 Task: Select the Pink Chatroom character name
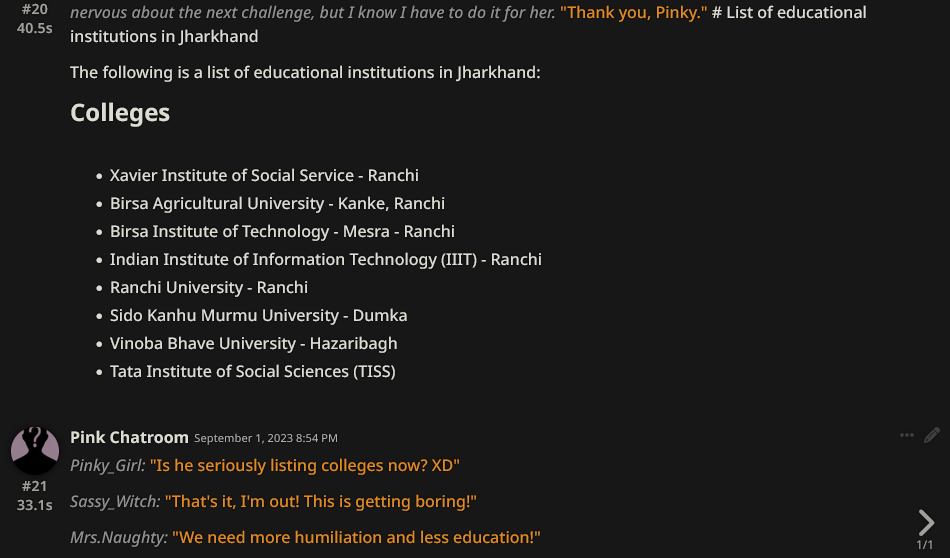(129, 437)
